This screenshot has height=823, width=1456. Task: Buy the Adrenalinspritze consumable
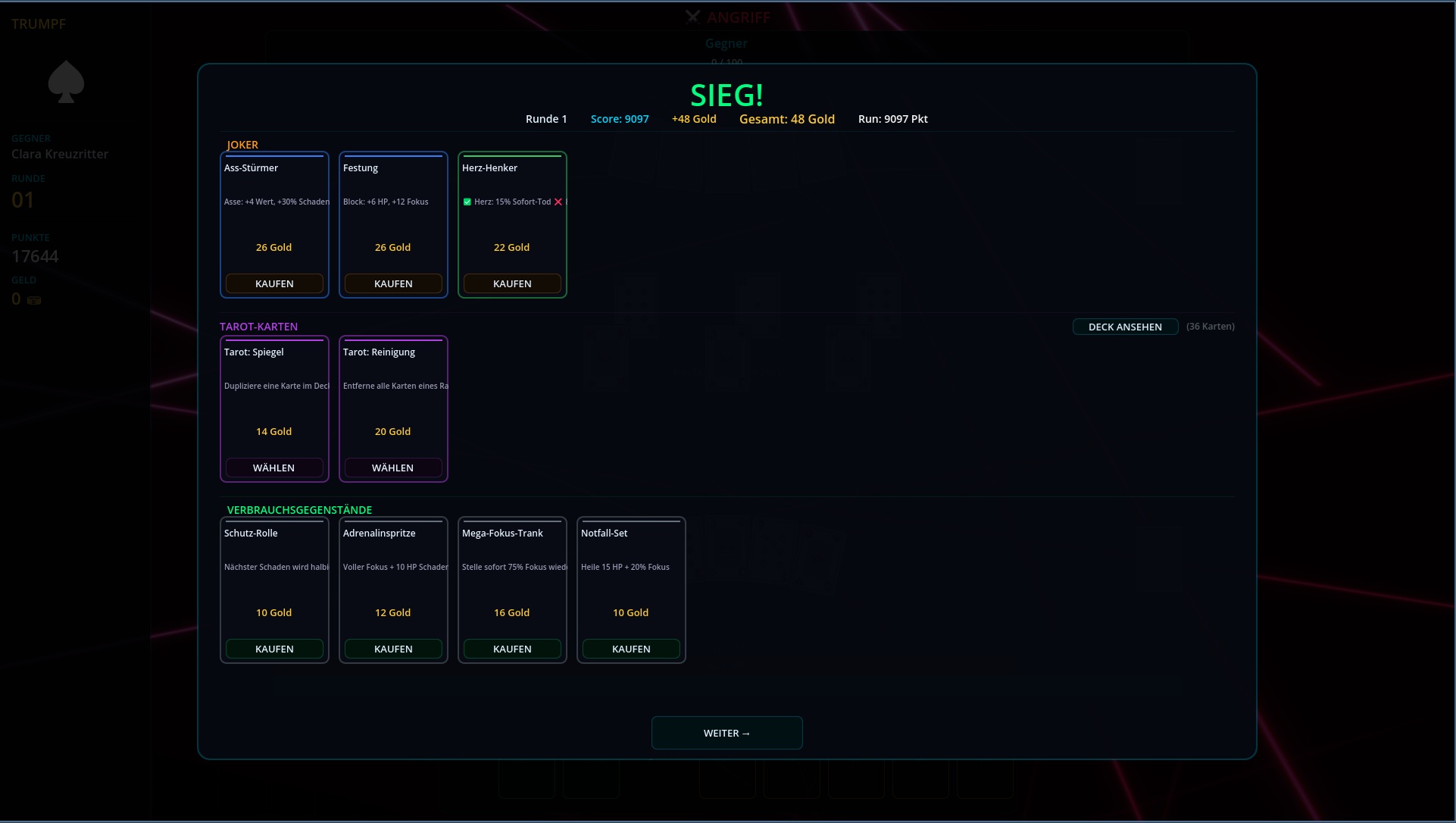click(x=393, y=649)
